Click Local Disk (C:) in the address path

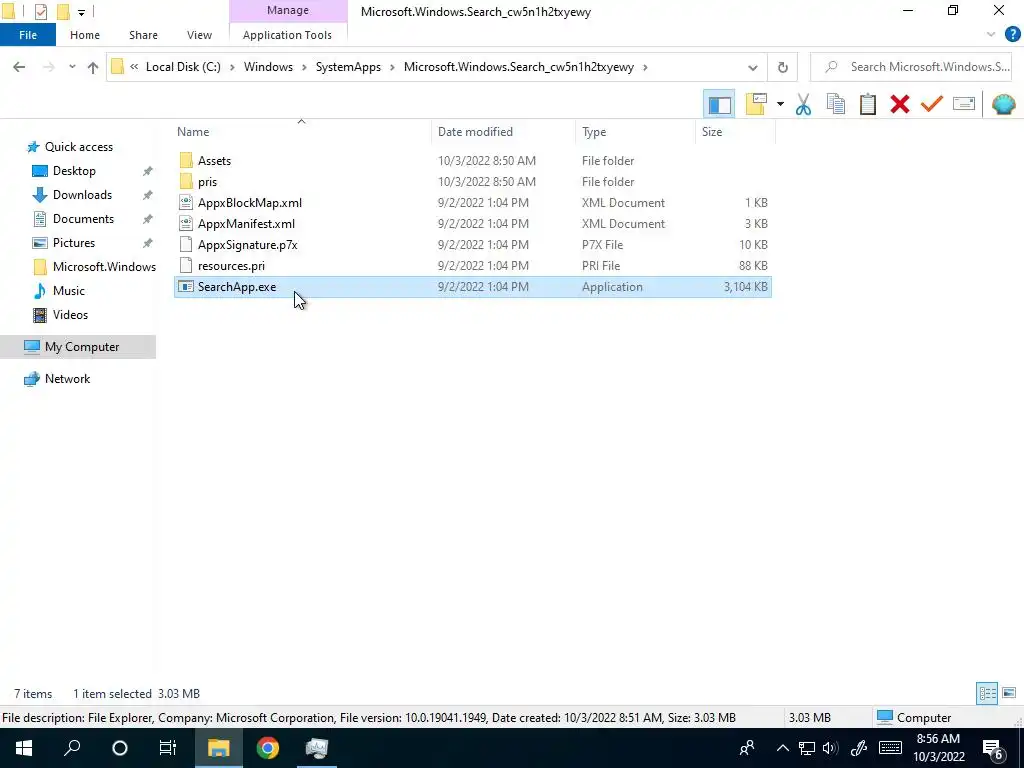[x=183, y=67]
